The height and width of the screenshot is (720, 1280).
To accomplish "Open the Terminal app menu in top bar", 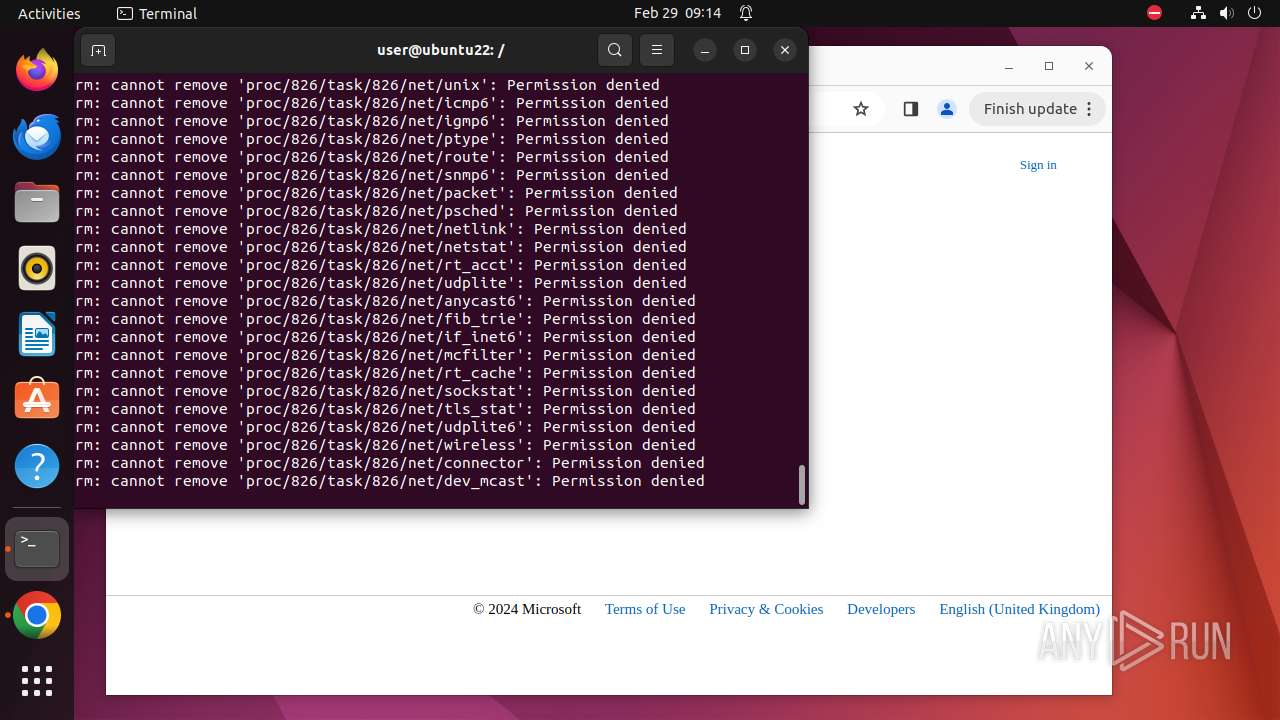I will coord(157,13).
